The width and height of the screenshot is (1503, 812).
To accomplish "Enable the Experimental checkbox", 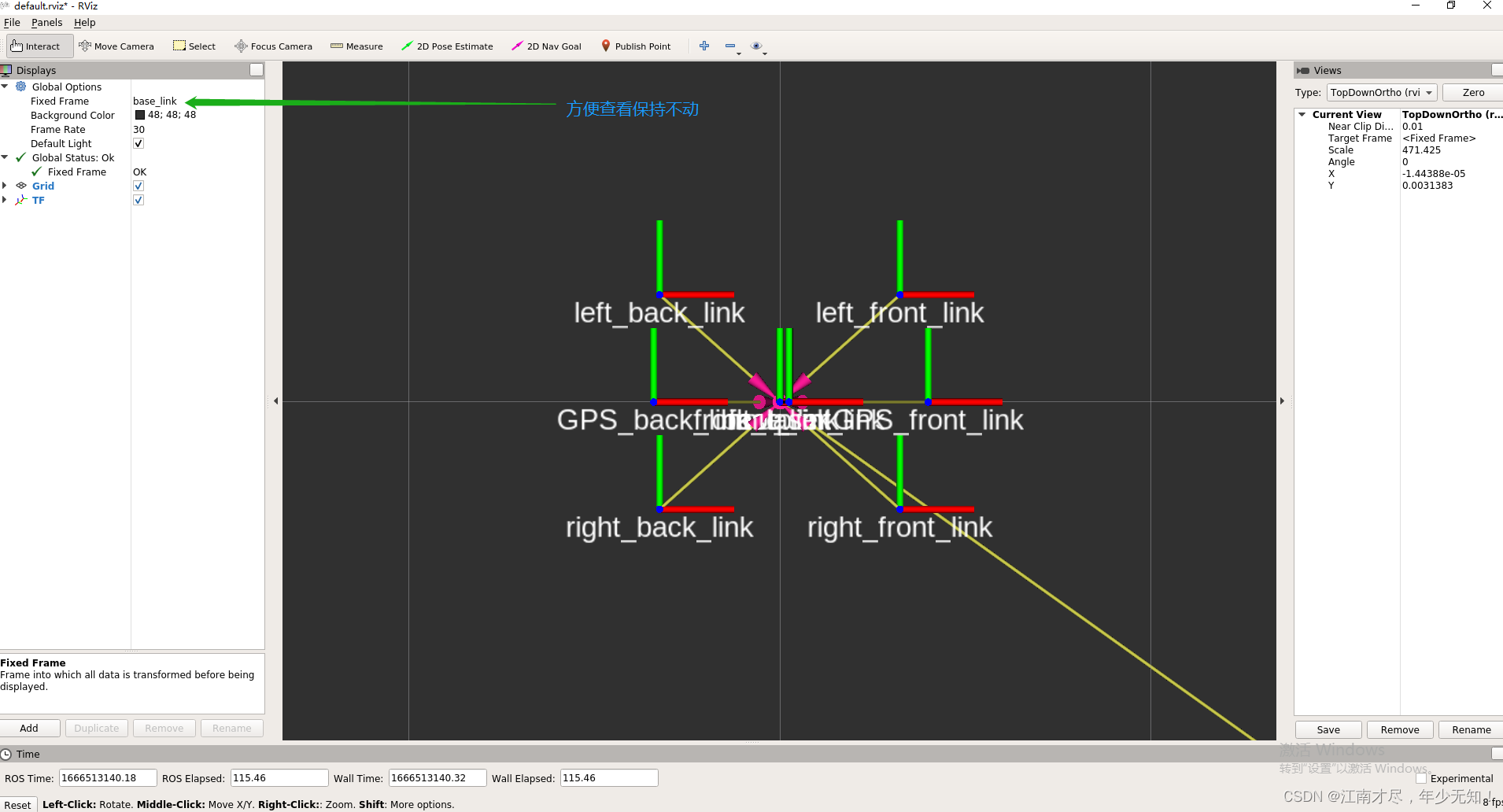I will [1421, 778].
